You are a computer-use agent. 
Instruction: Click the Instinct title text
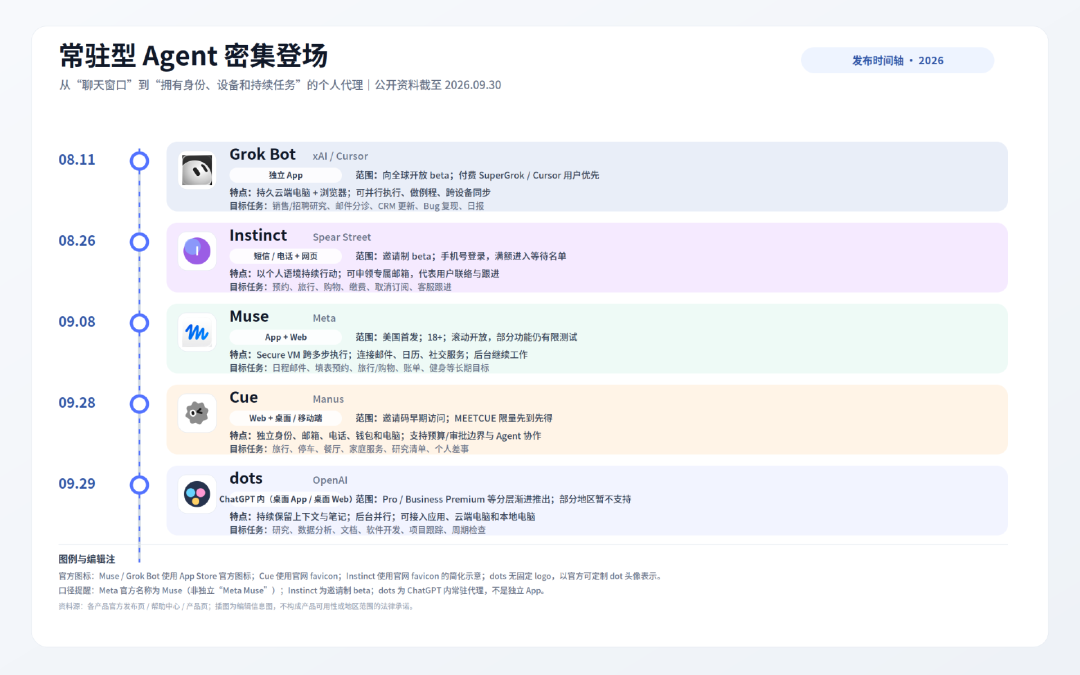pos(258,236)
